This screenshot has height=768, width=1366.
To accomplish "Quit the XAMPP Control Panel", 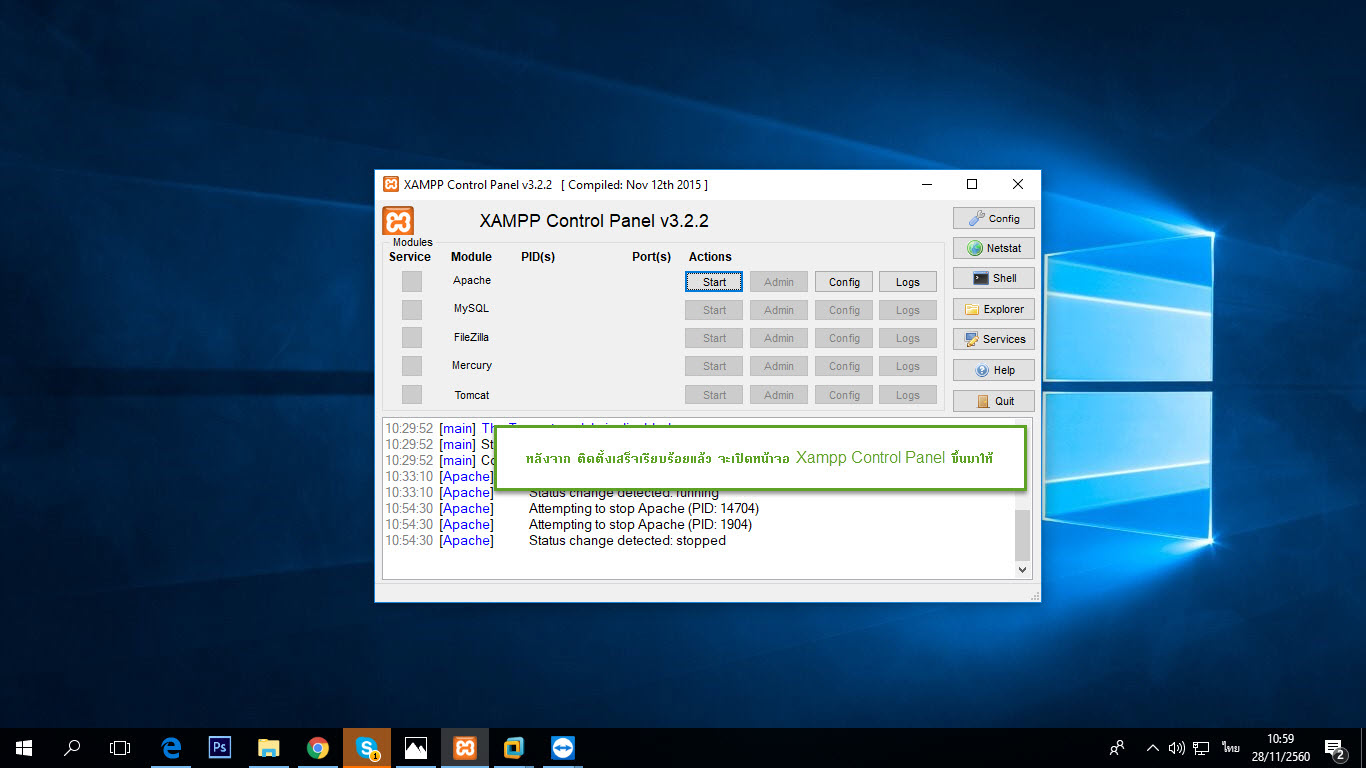I will tap(994, 401).
